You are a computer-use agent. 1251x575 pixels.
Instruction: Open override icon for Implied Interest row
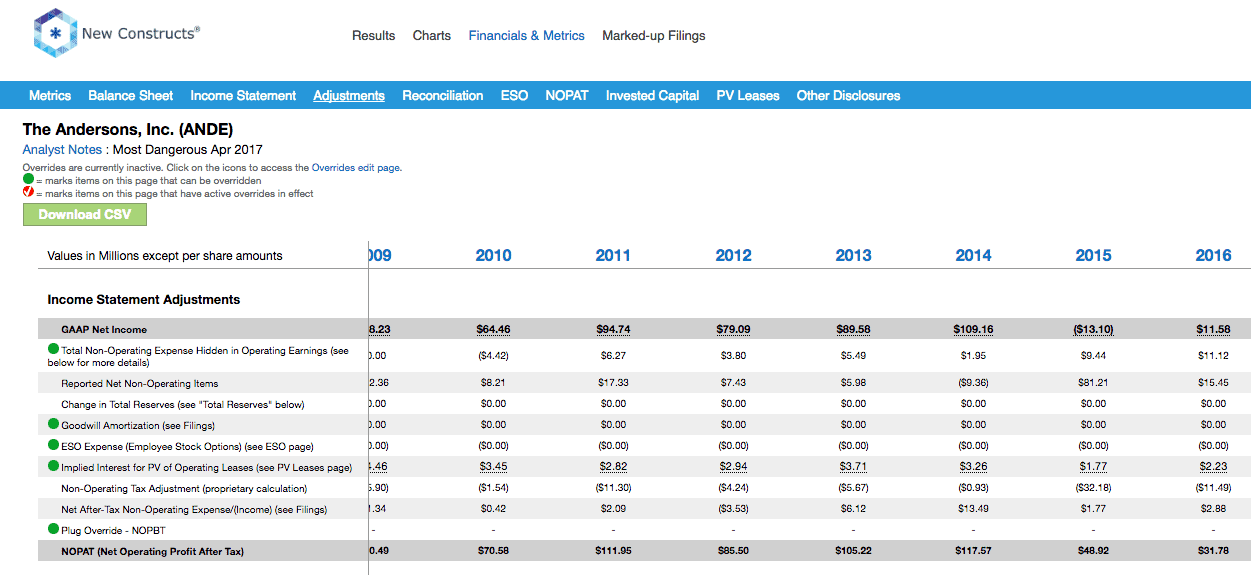[x=54, y=466]
